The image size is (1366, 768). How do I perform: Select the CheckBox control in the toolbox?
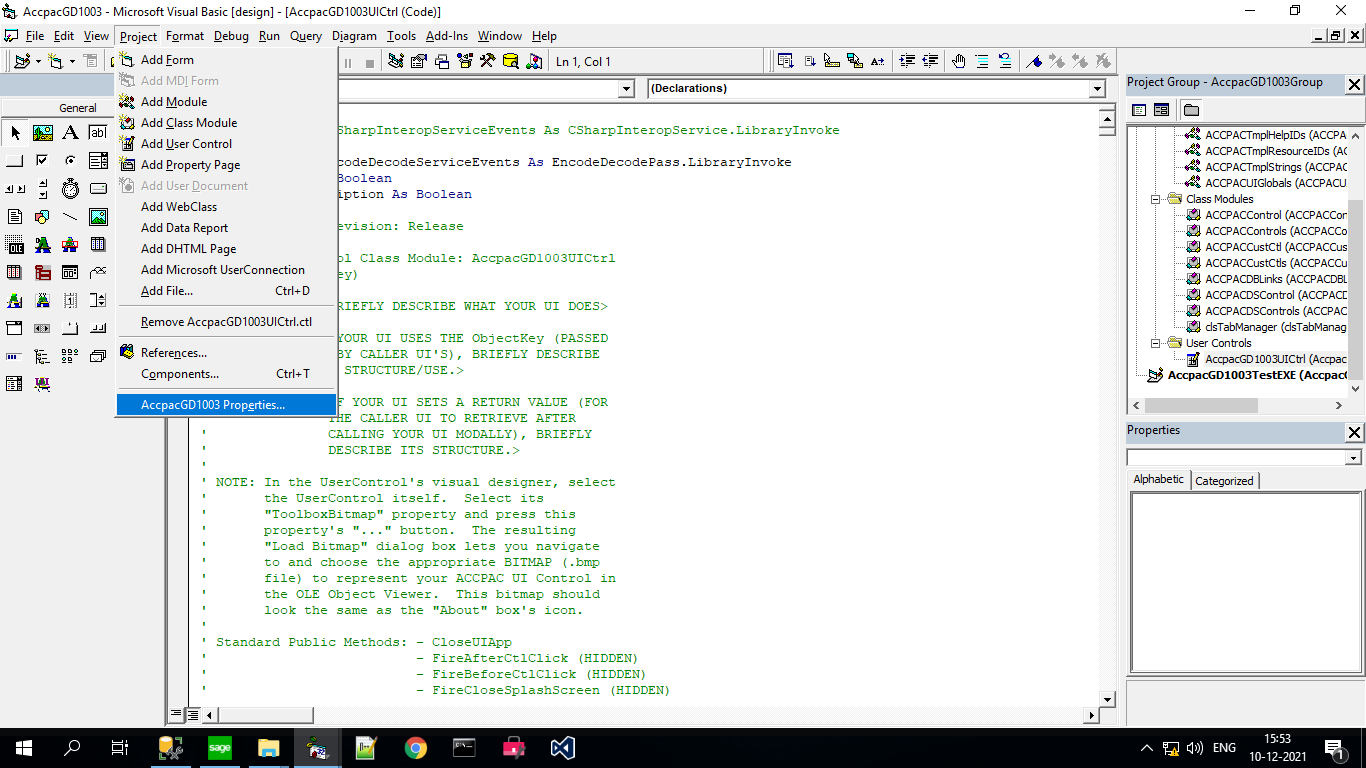click(x=43, y=161)
